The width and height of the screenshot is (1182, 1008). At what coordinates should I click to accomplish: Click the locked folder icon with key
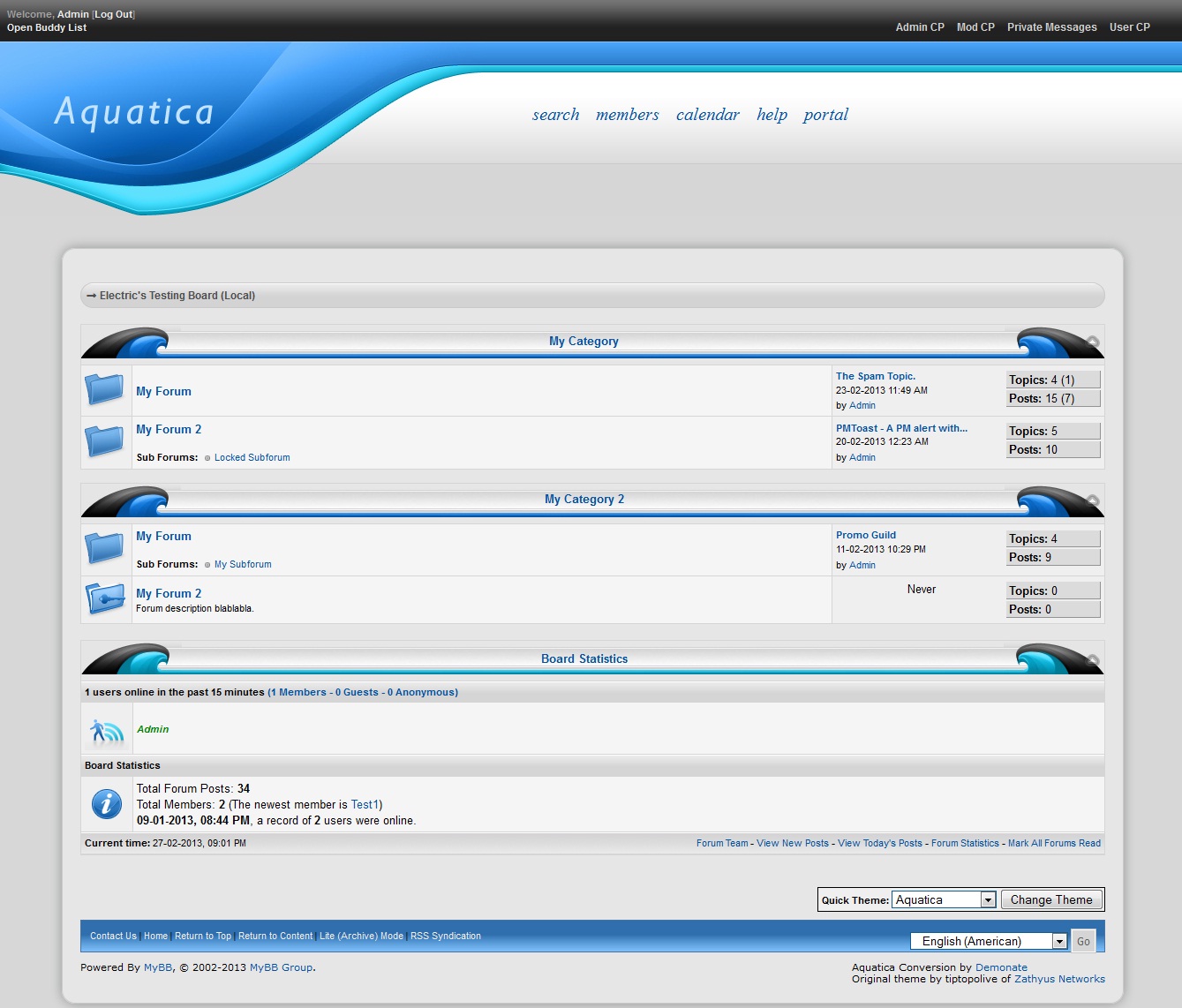pyautogui.click(x=106, y=598)
